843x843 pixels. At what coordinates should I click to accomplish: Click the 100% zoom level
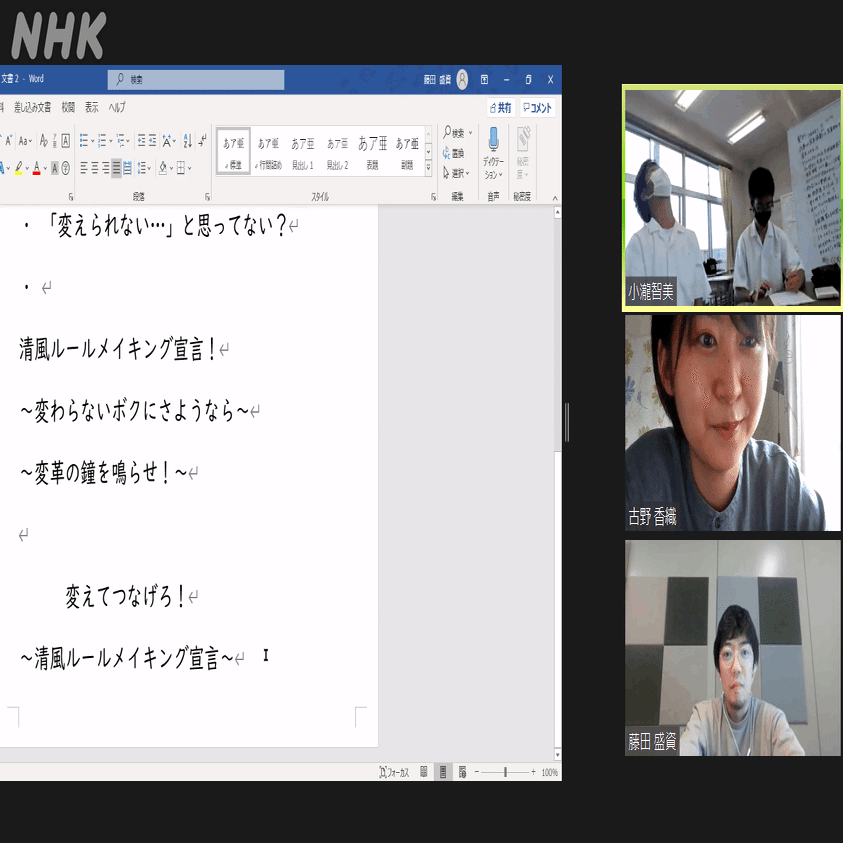(549, 773)
